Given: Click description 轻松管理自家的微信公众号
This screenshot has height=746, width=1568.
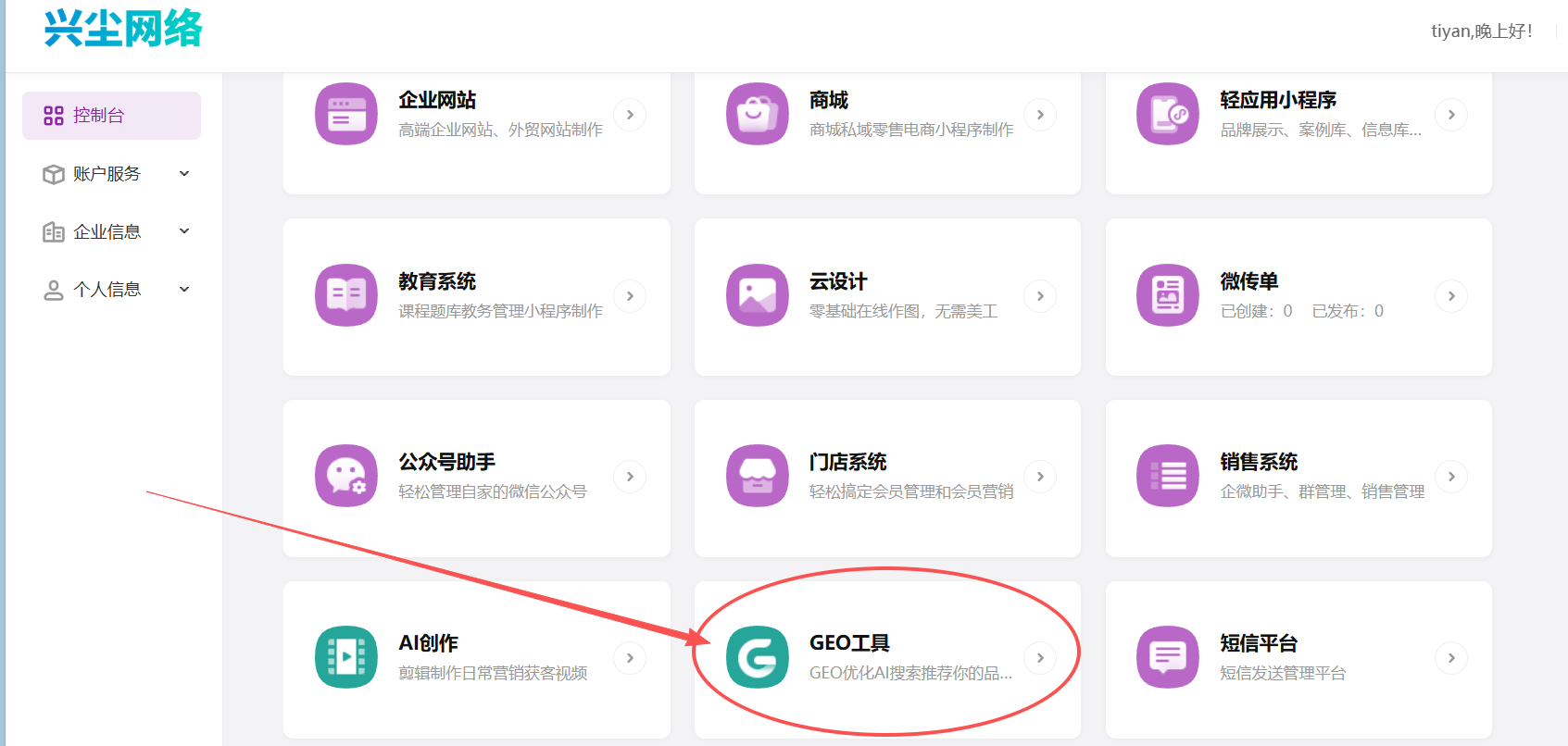Looking at the screenshot, I should coord(493,491).
